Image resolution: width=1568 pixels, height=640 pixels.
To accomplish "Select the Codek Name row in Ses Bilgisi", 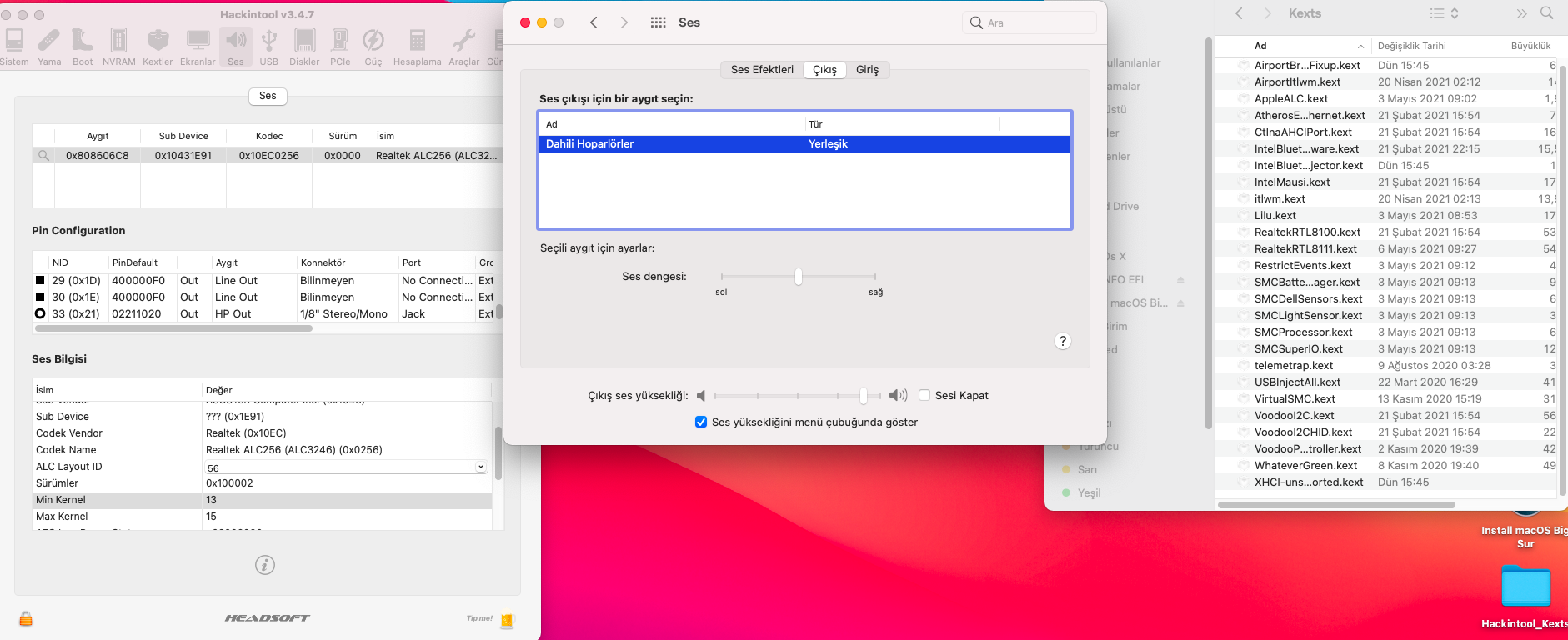I will point(262,450).
